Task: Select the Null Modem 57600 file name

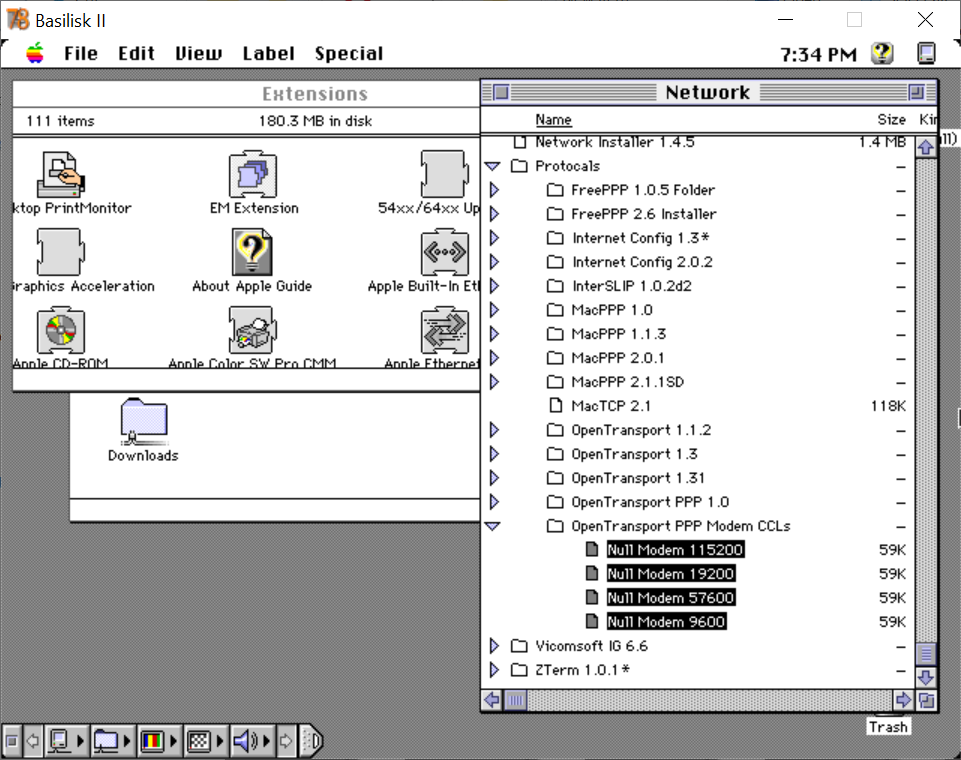Action: tap(670, 598)
